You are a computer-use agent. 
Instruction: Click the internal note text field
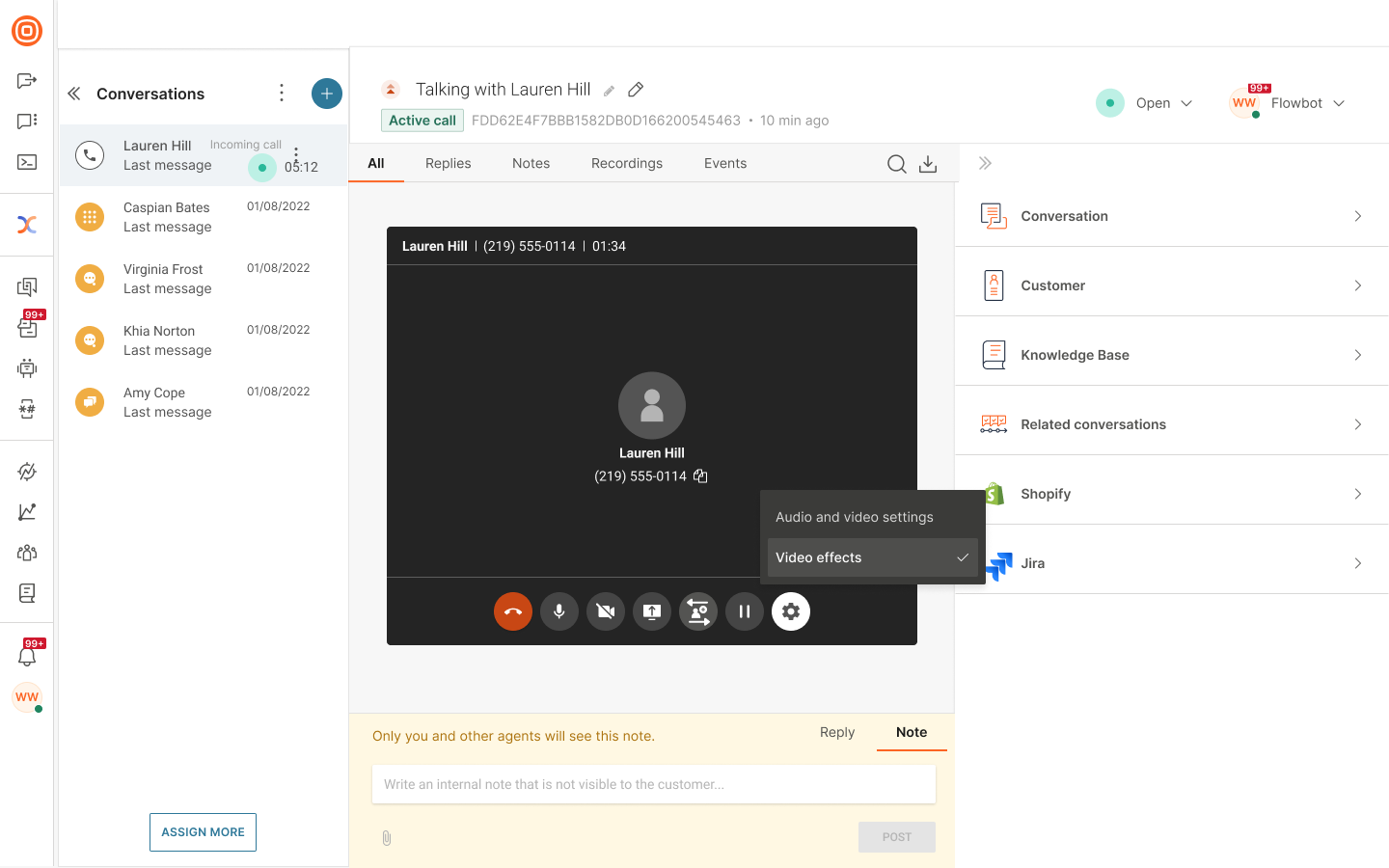coord(653,784)
